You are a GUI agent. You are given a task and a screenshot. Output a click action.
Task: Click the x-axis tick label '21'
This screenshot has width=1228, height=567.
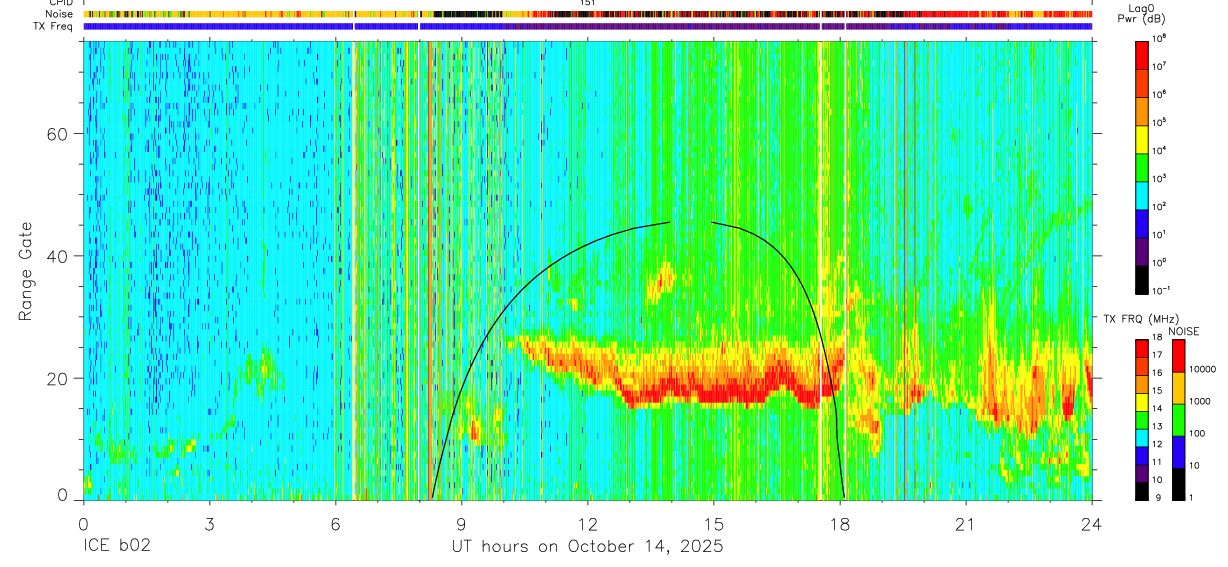966,524
